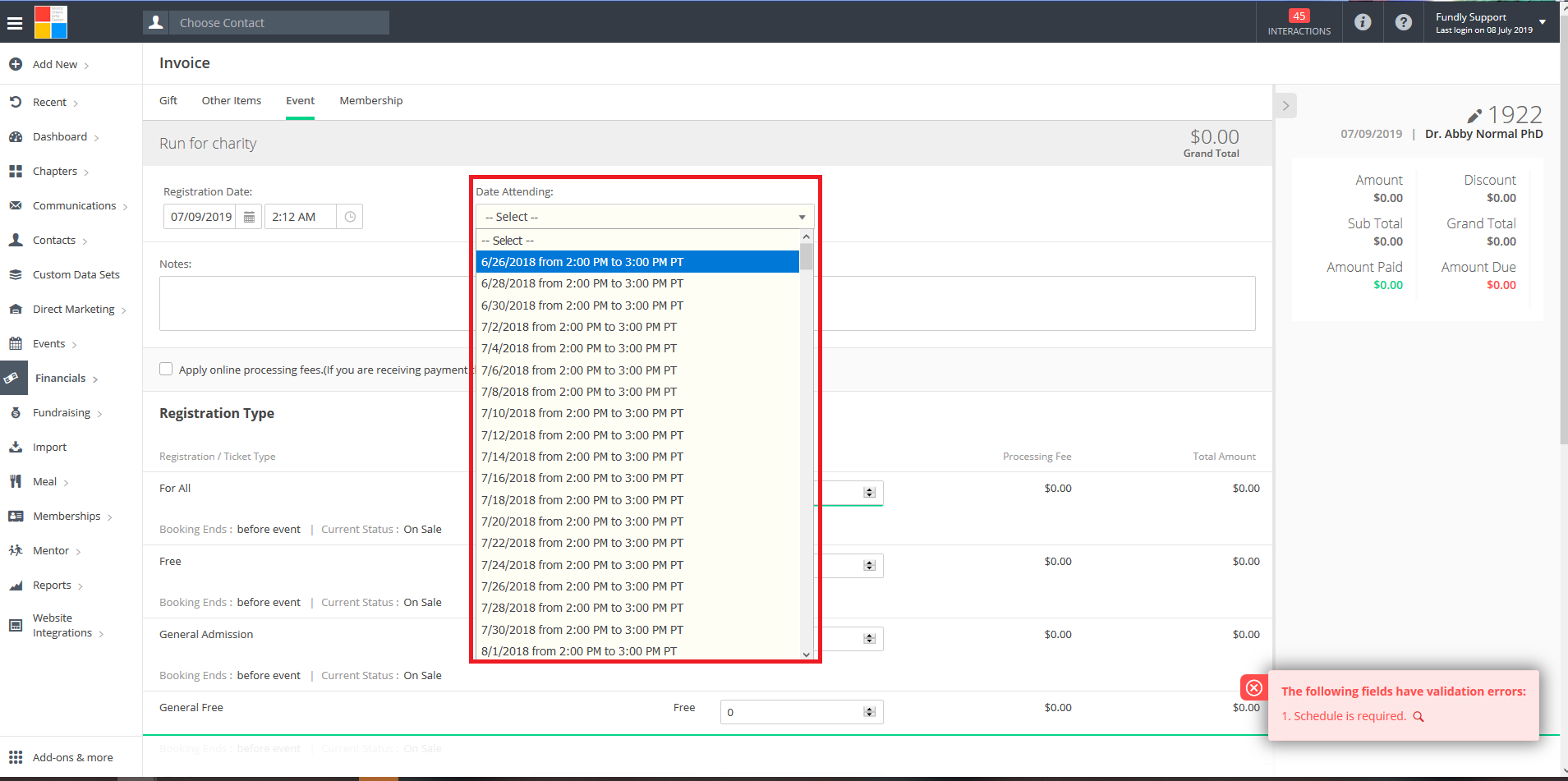
Task: Choose 7/30/2018 from 2:00 PM date option
Action: [637, 630]
